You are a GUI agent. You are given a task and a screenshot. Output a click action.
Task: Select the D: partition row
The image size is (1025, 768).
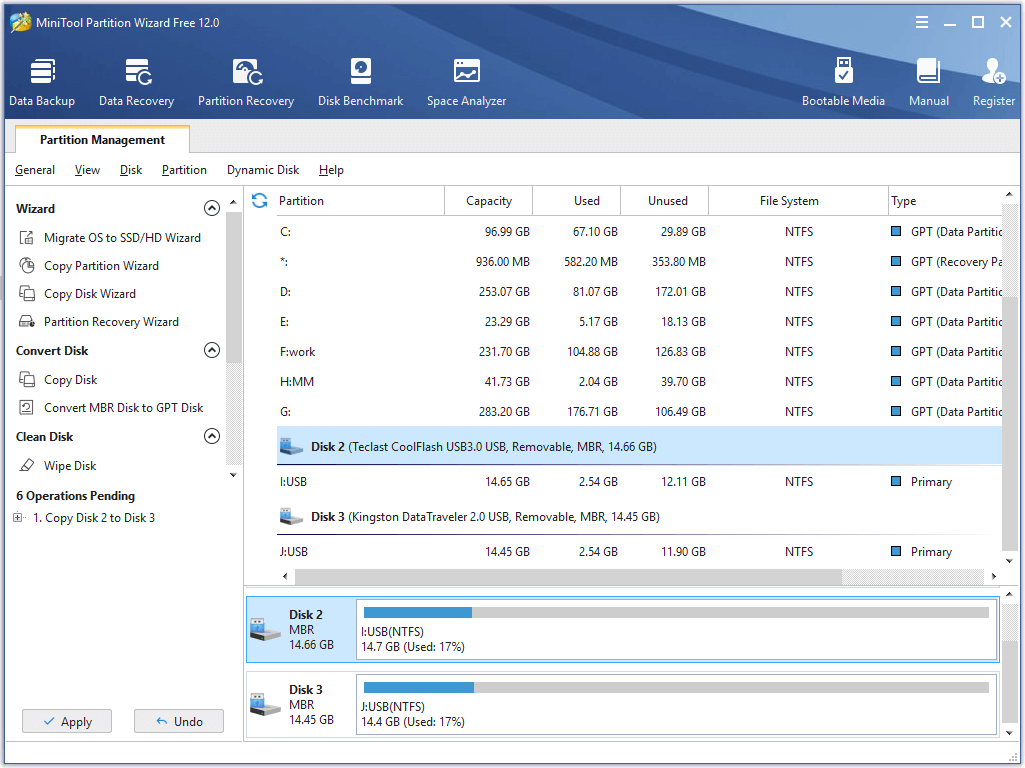[x=639, y=292]
